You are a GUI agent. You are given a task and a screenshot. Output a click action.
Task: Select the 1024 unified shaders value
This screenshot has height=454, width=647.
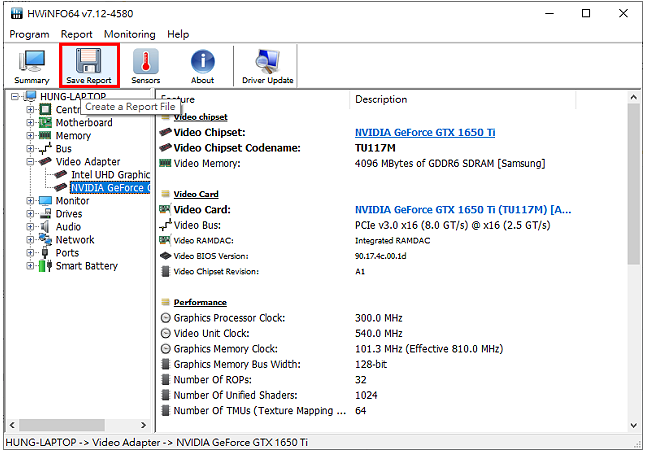[x=366, y=395]
